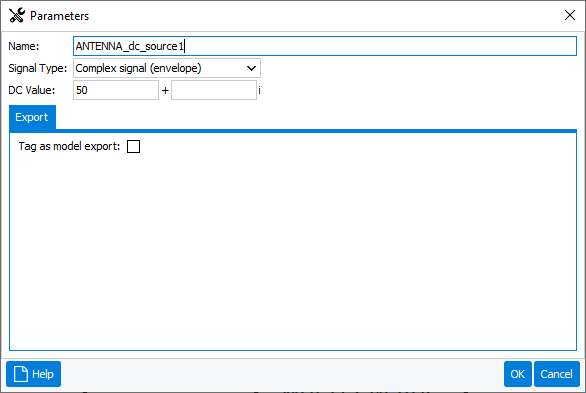Click the empty imaginary part DC Value field
This screenshot has width=586, height=393.
coord(214,90)
